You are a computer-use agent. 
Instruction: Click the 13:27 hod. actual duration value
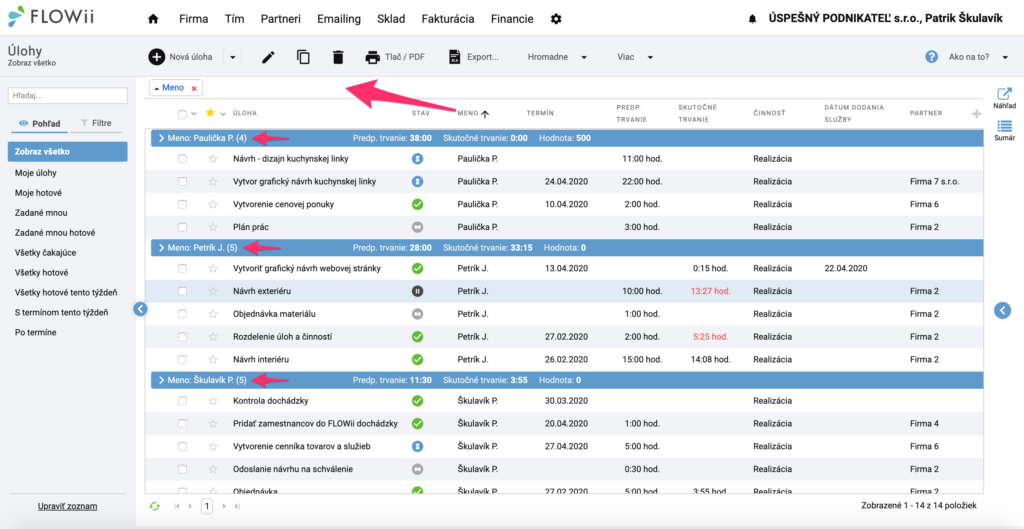tap(713, 291)
